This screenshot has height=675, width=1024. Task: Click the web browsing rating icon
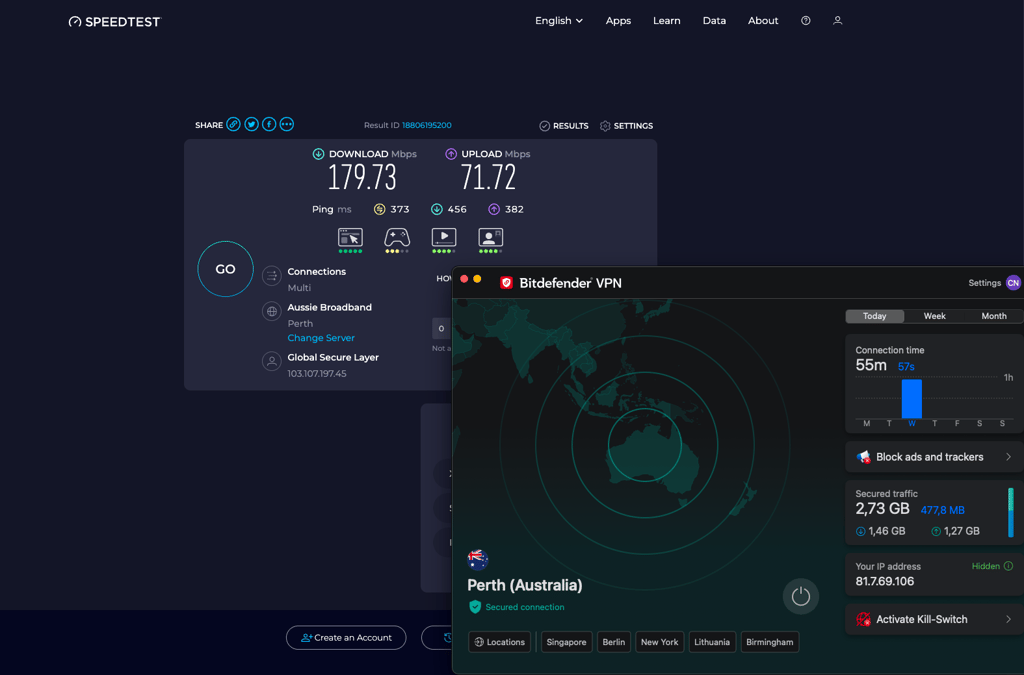(x=350, y=238)
